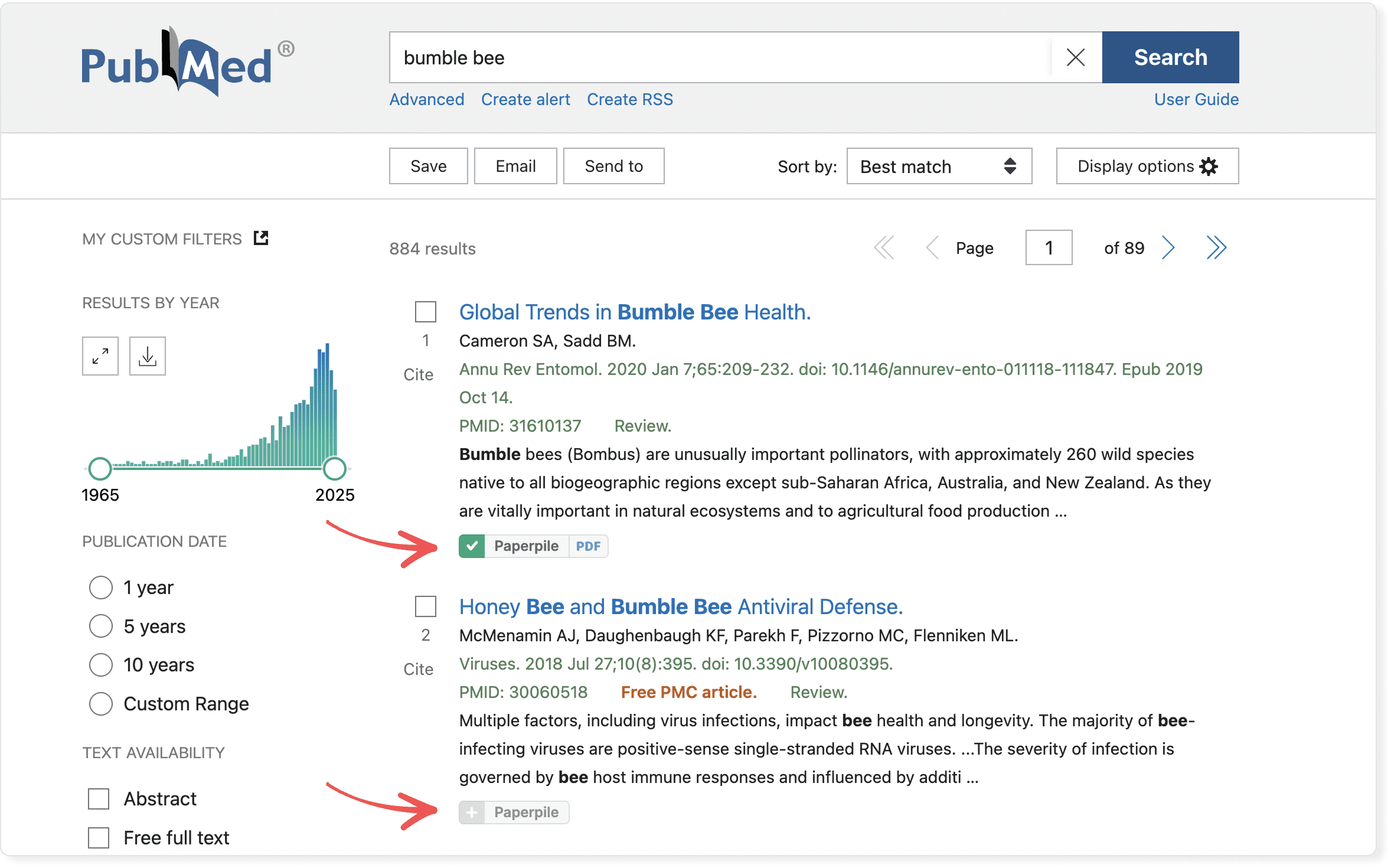Open the Send to menu
1391x868 pixels.
[x=613, y=167]
